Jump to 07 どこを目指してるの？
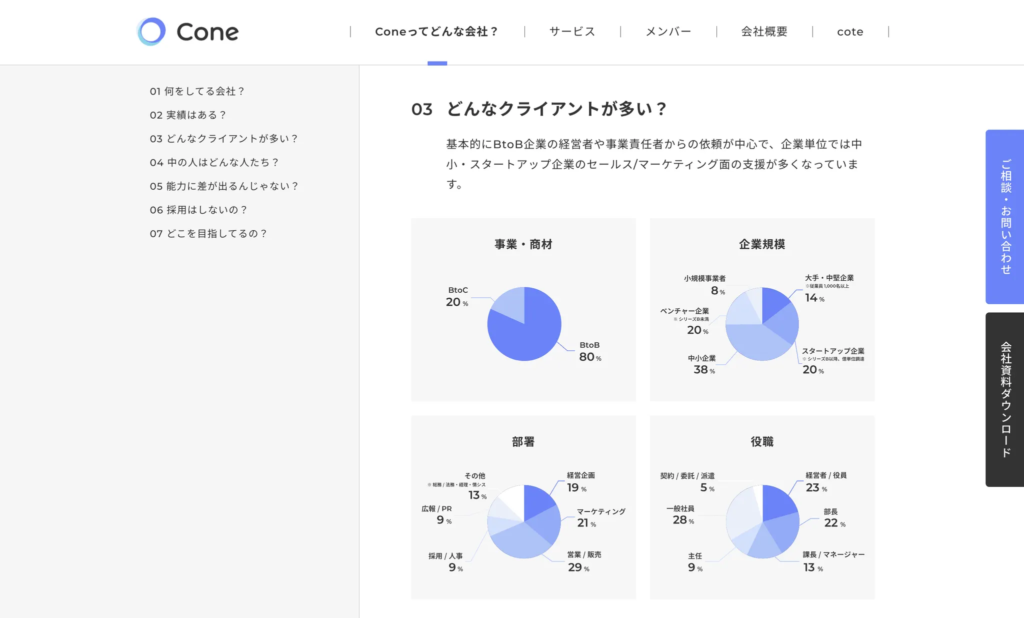Image resolution: width=1024 pixels, height=618 pixels. pyautogui.click(x=208, y=234)
